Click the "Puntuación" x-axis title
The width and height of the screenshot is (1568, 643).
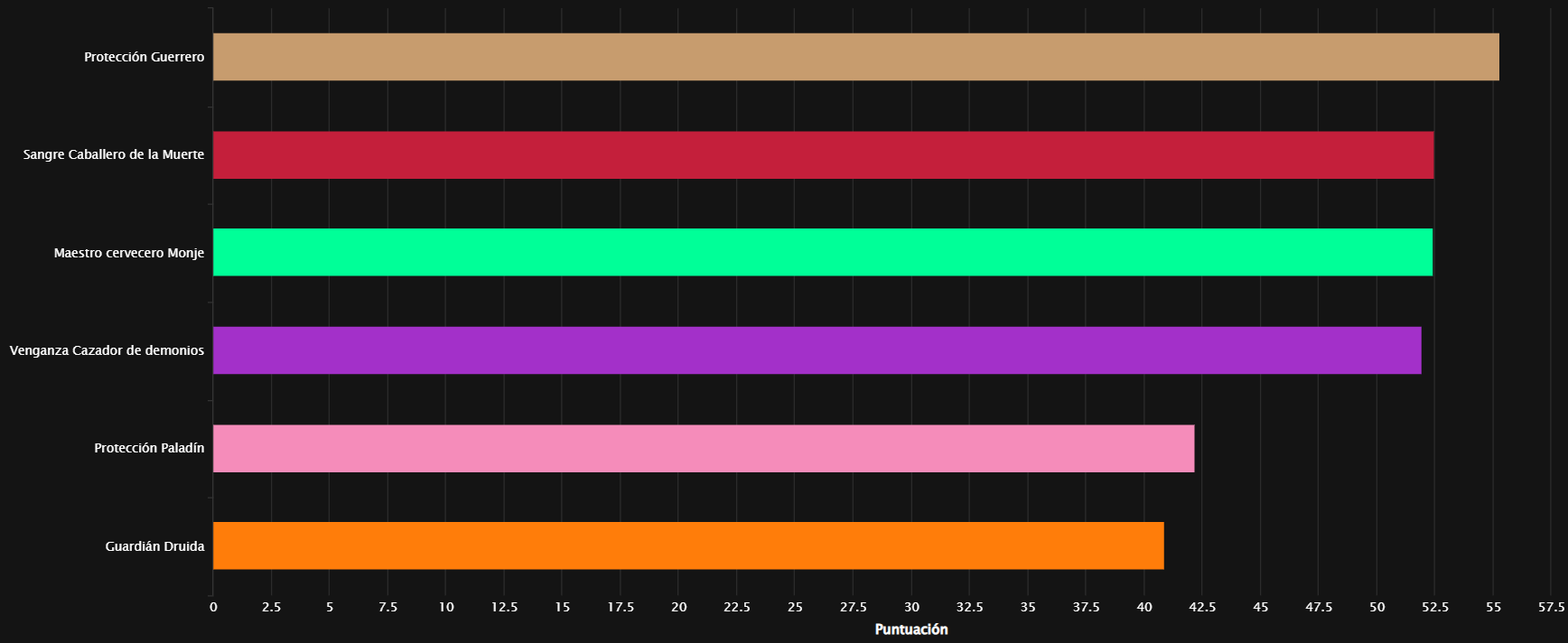click(x=910, y=629)
